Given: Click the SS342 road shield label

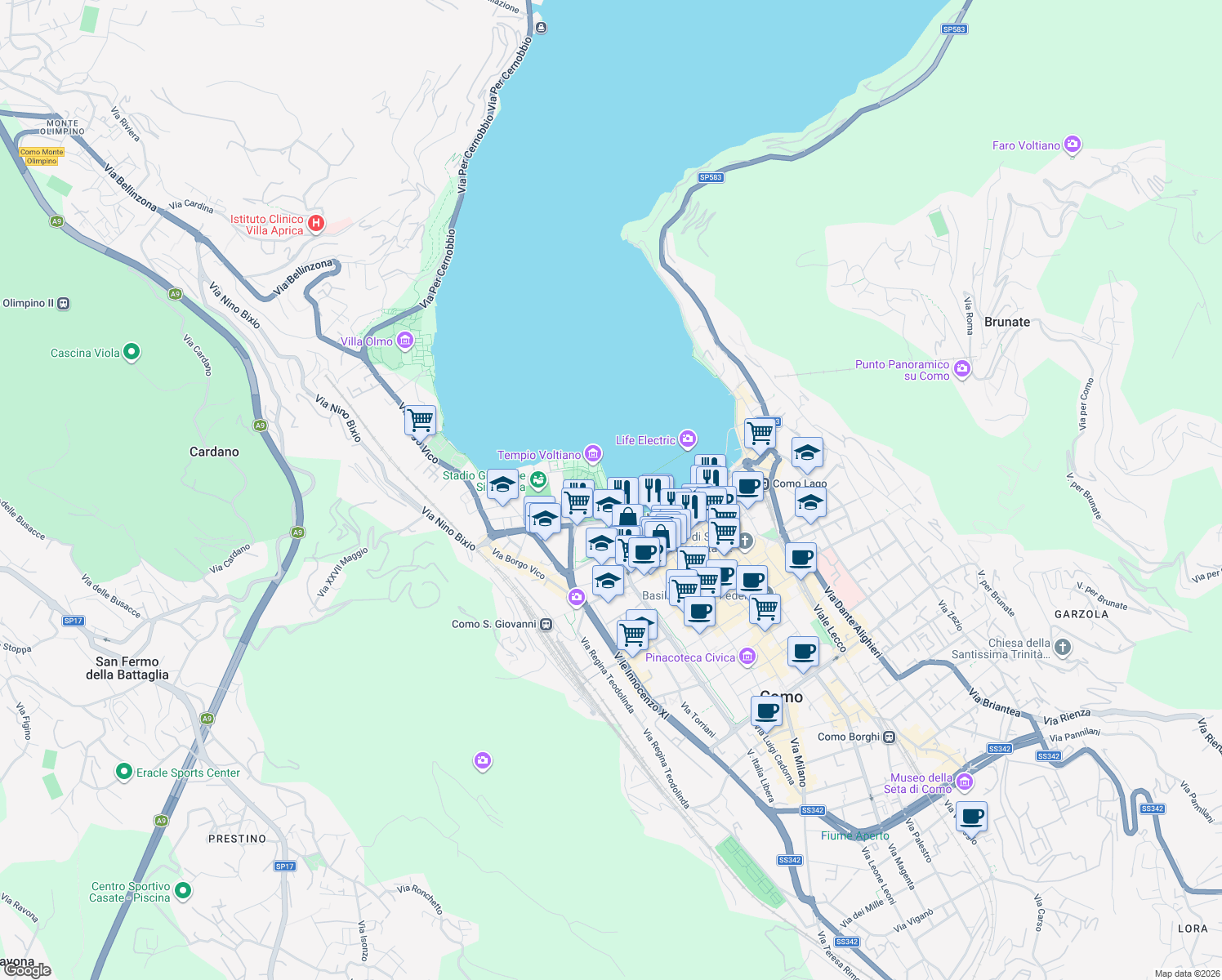Looking at the screenshot, I should point(999,747).
